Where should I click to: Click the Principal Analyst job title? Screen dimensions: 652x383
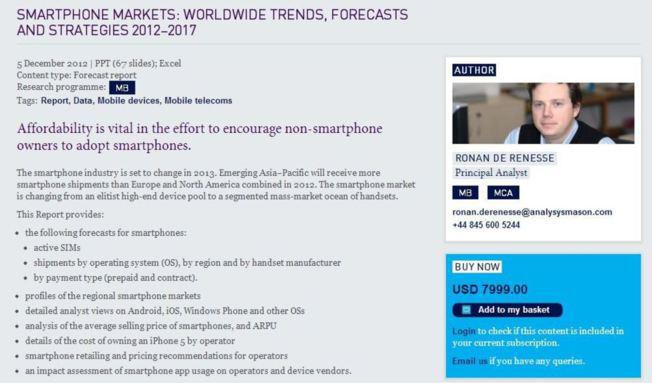pyautogui.click(x=491, y=173)
